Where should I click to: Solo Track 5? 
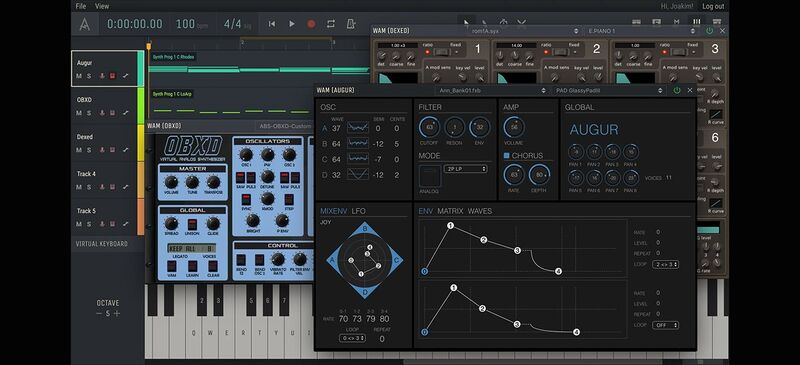(x=89, y=224)
